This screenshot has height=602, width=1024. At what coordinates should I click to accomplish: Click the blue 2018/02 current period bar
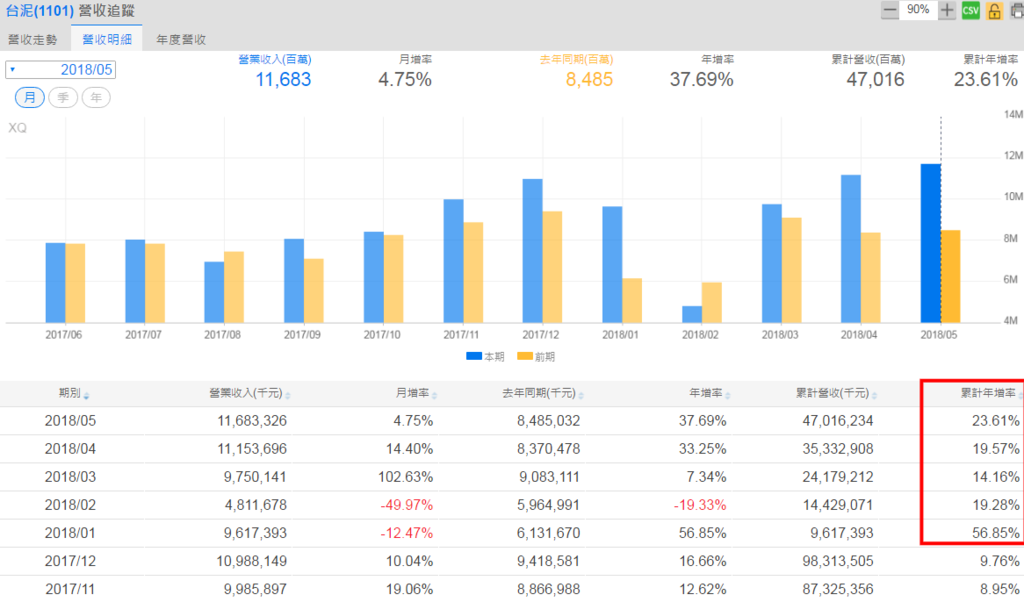click(x=692, y=315)
